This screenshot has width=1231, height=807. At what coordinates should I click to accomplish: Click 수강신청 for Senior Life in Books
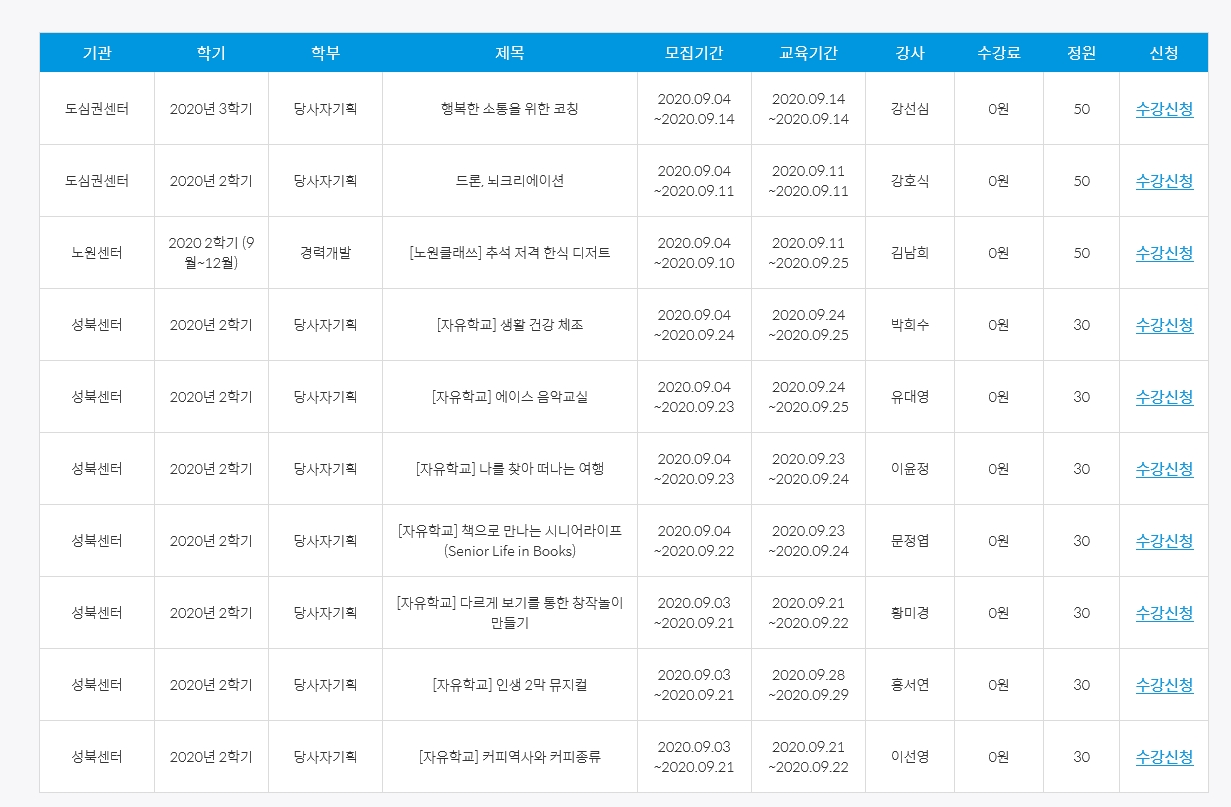coord(1164,541)
